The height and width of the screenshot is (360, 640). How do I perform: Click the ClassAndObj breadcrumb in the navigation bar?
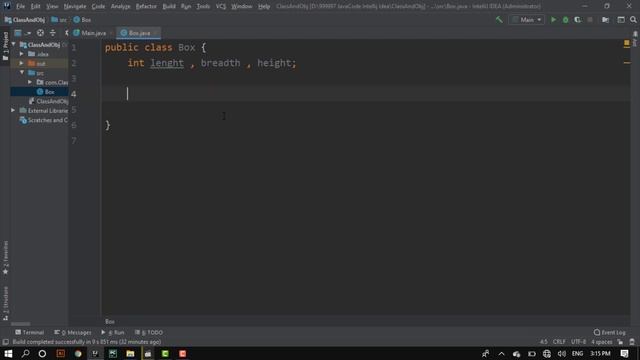pyautogui.click(x=24, y=20)
